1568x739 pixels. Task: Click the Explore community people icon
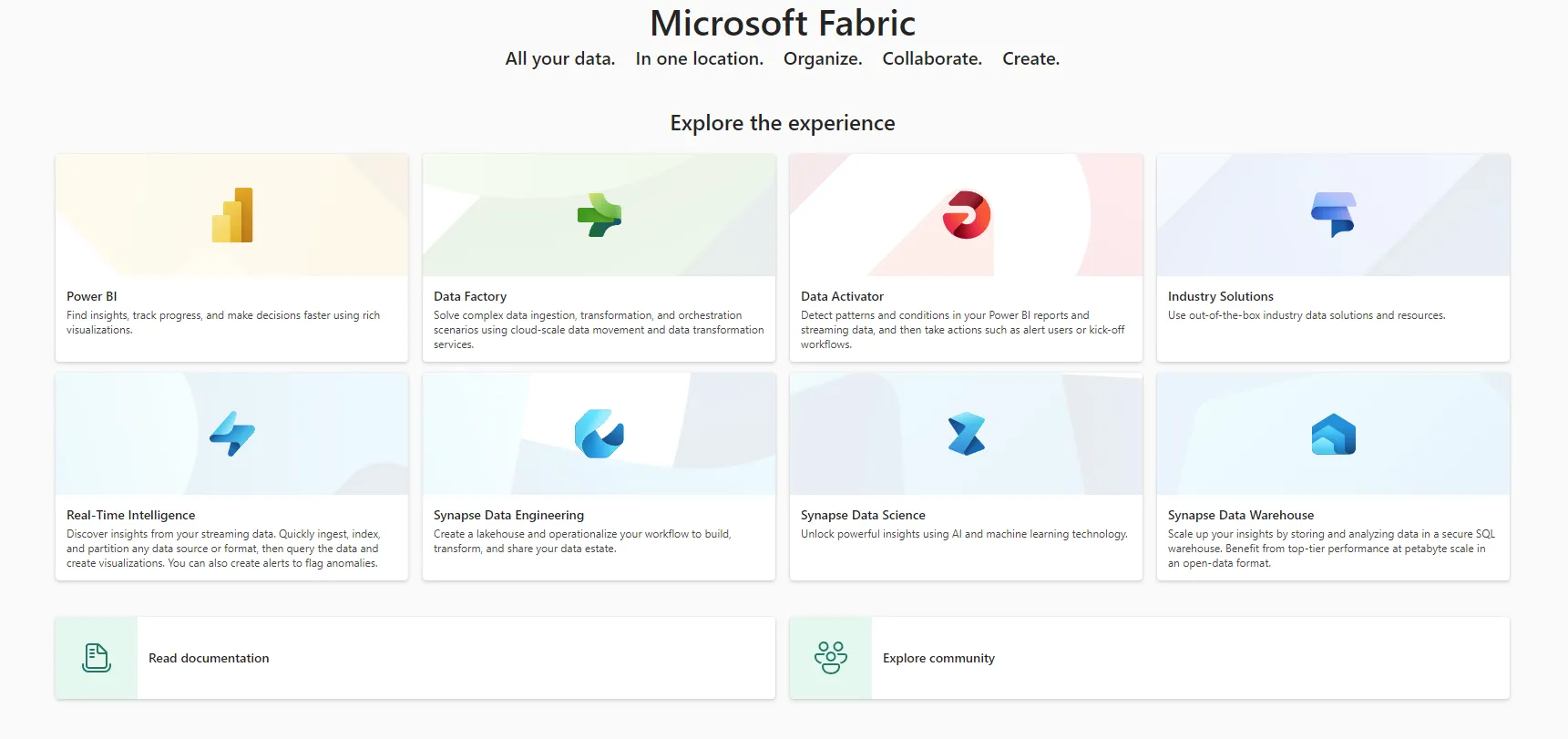pyautogui.click(x=831, y=658)
